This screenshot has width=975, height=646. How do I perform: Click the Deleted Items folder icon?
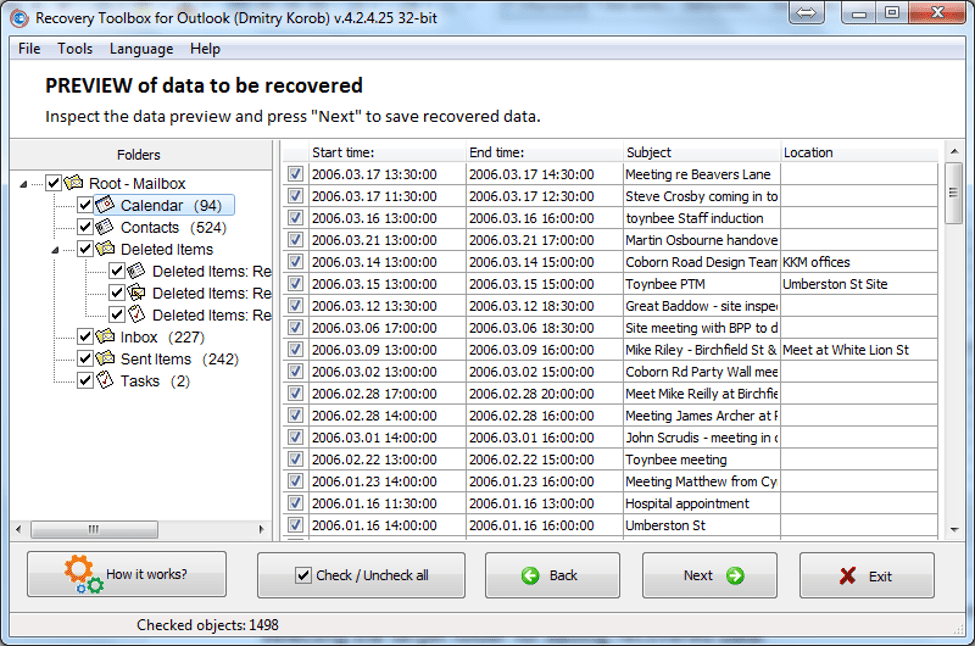(105, 249)
